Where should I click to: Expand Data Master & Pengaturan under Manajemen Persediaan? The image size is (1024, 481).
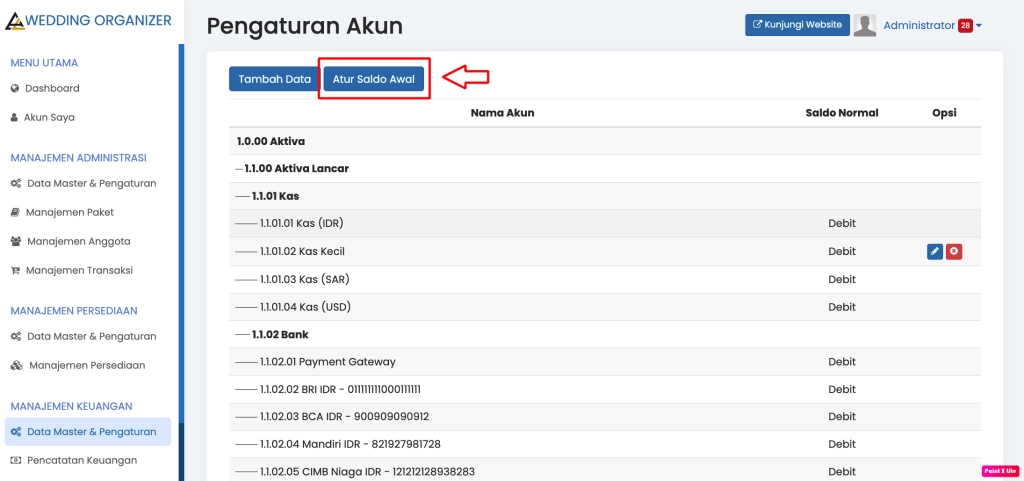[x=91, y=336]
